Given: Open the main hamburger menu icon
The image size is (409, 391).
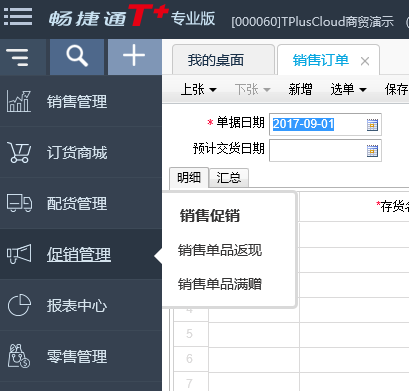Looking at the screenshot, I should pyautogui.click(x=18, y=16).
